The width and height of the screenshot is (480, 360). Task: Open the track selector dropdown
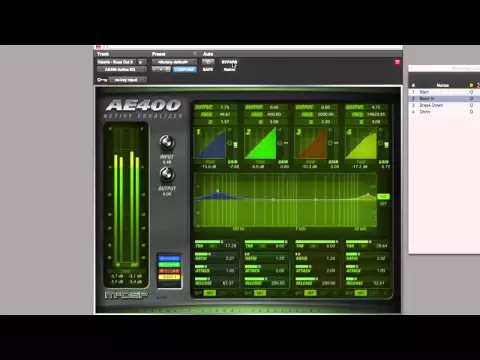pyautogui.click(x=117, y=62)
